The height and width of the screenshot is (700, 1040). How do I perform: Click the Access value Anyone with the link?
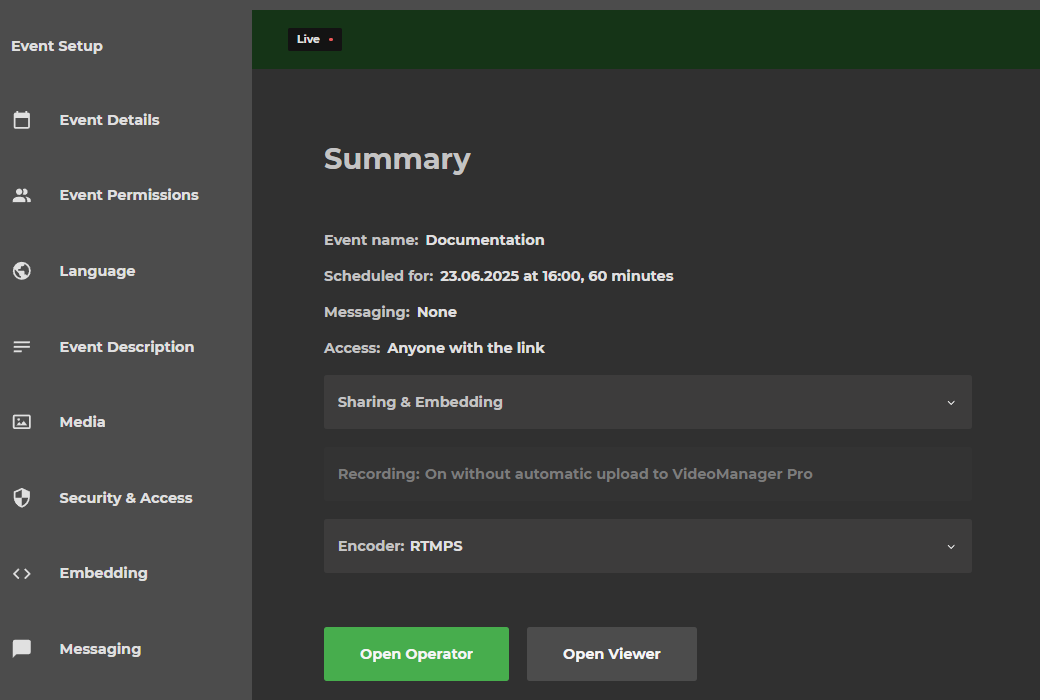[466, 348]
